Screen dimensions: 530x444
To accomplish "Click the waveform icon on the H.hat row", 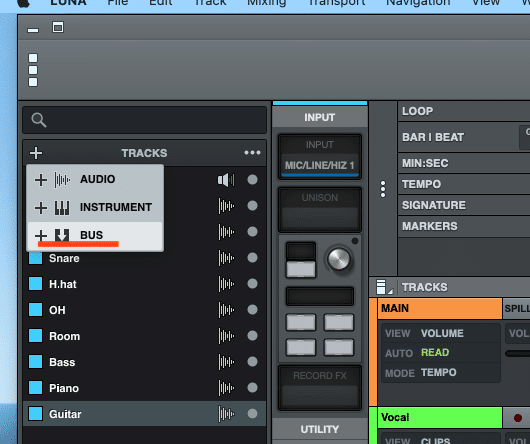I will [x=226, y=284].
